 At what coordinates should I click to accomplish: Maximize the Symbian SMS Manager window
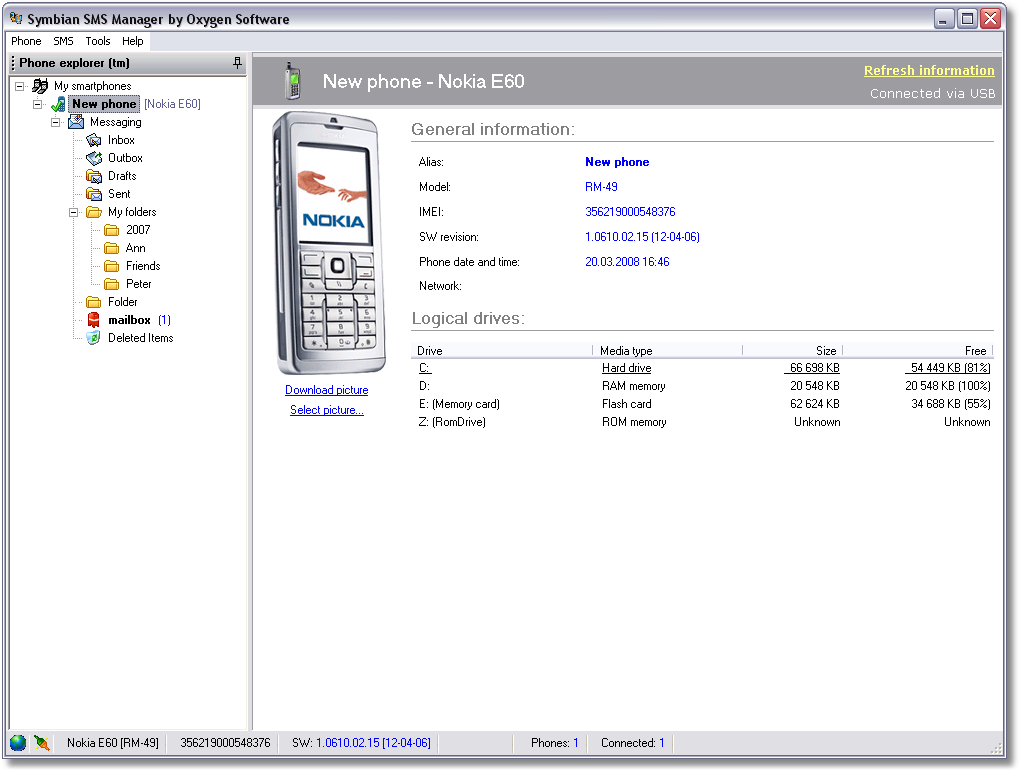click(x=967, y=18)
